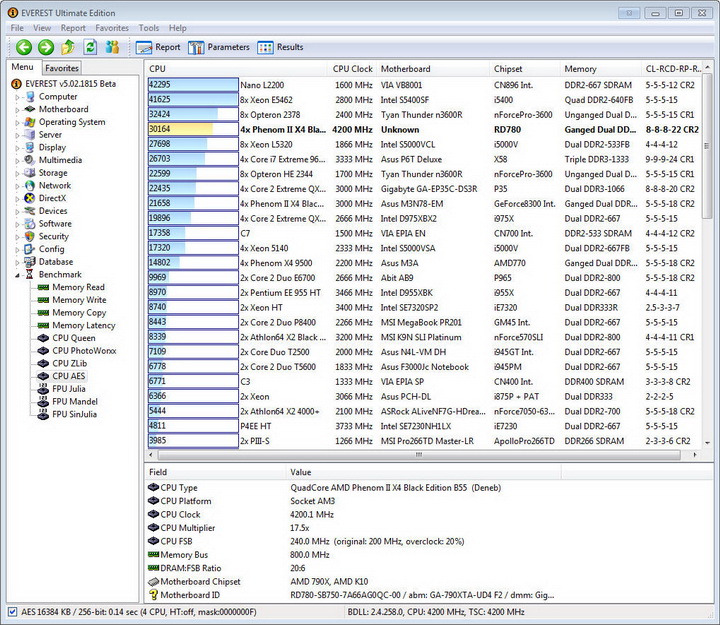The image size is (720, 625).
Task: Select the Multimedia tree icon
Action: [x=30, y=160]
